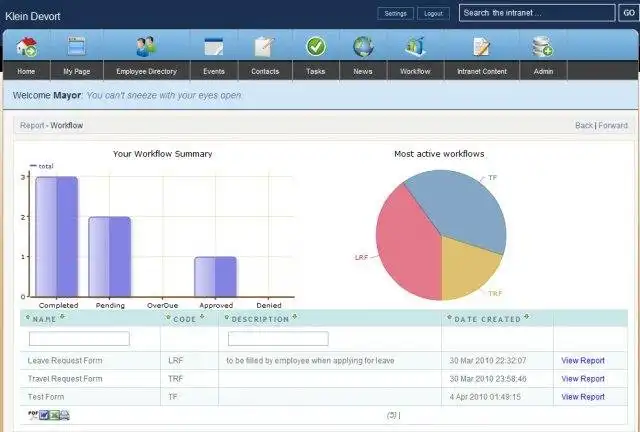This screenshot has height=432, width=640.
Task: Click the sort icon before DESCRIPTION header
Action: pos(227,317)
